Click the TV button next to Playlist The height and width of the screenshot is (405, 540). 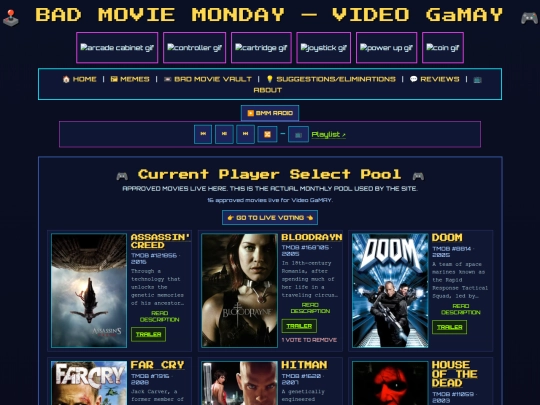pyautogui.click(x=298, y=135)
